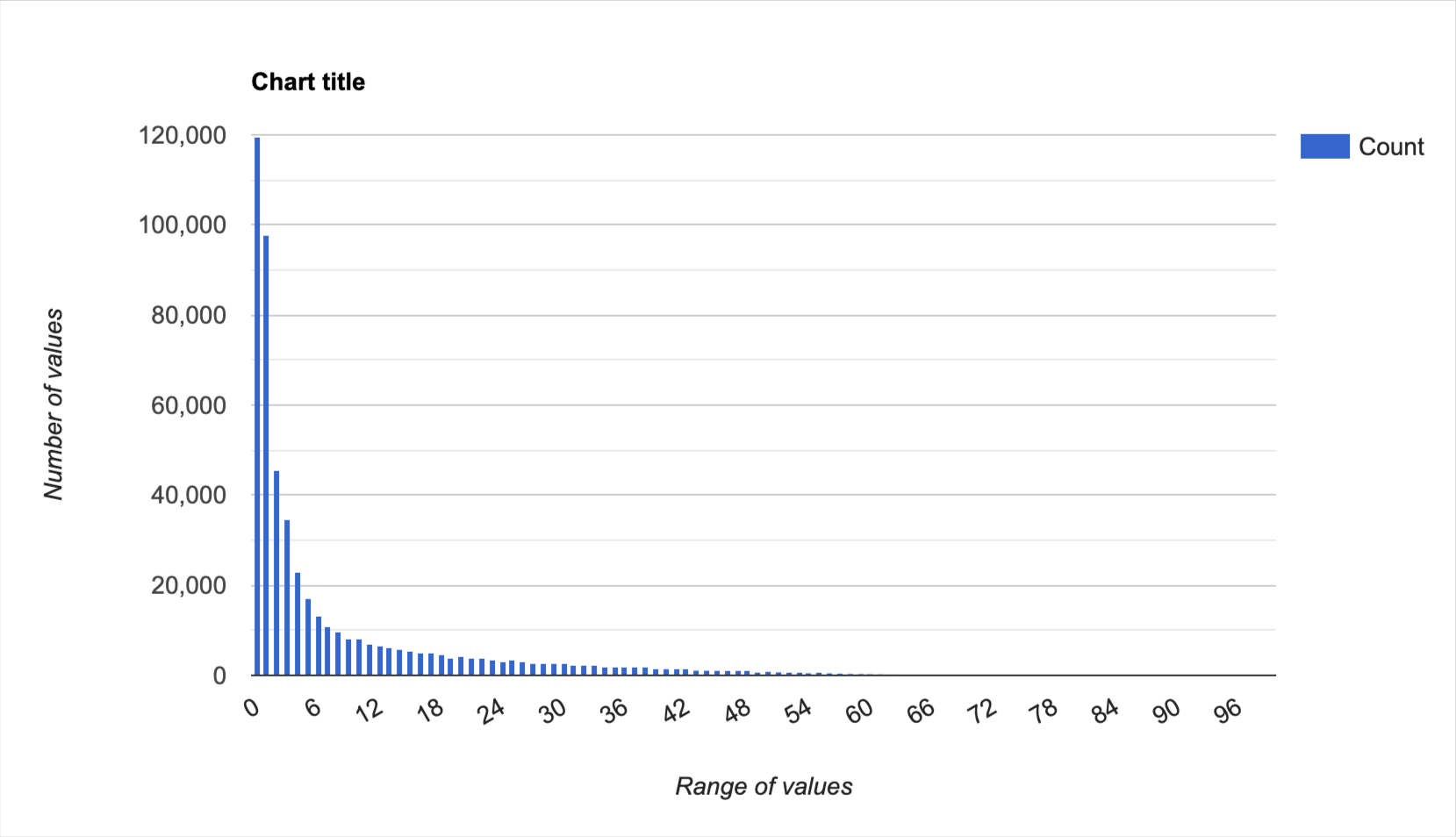This screenshot has width=1456, height=837.
Task: Click the '20,000' y-axis label
Action: (x=188, y=585)
